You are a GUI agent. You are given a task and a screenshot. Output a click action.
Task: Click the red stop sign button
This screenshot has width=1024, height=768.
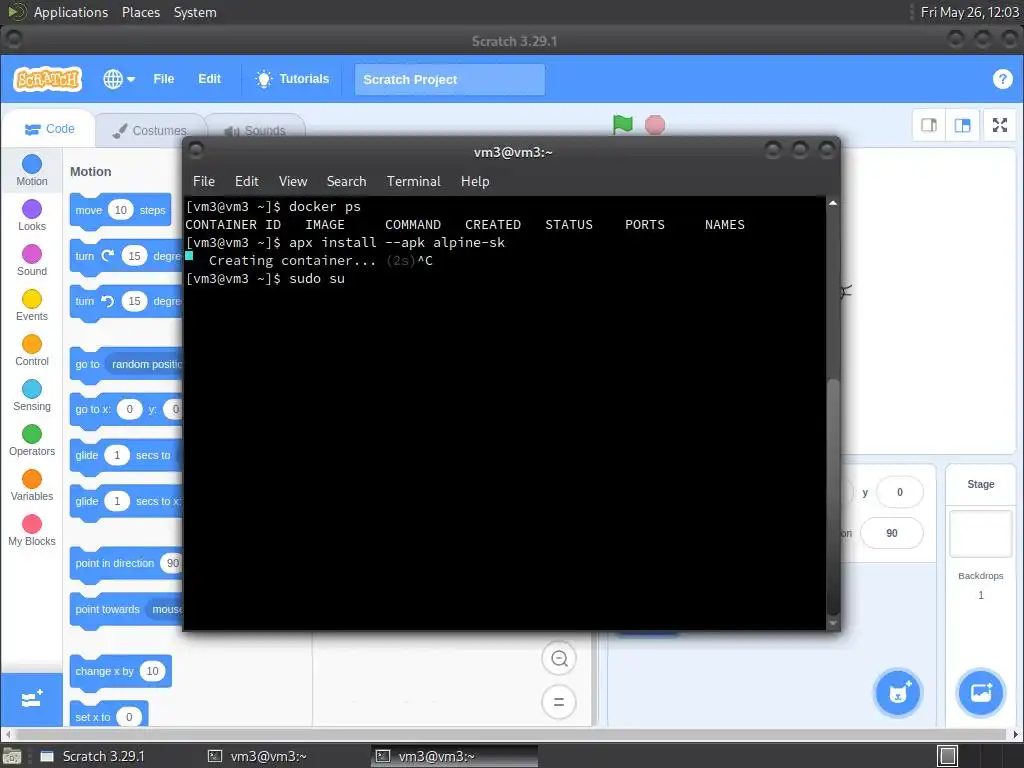pos(654,125)
